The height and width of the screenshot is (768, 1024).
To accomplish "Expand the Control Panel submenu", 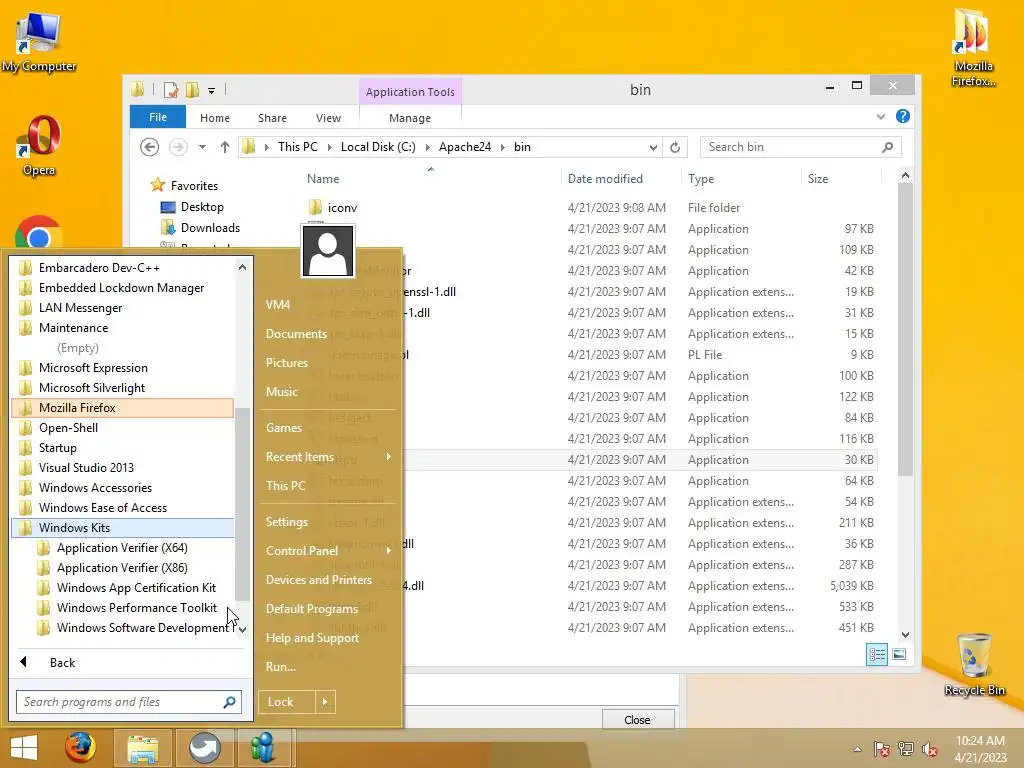I will click(389, 551).
